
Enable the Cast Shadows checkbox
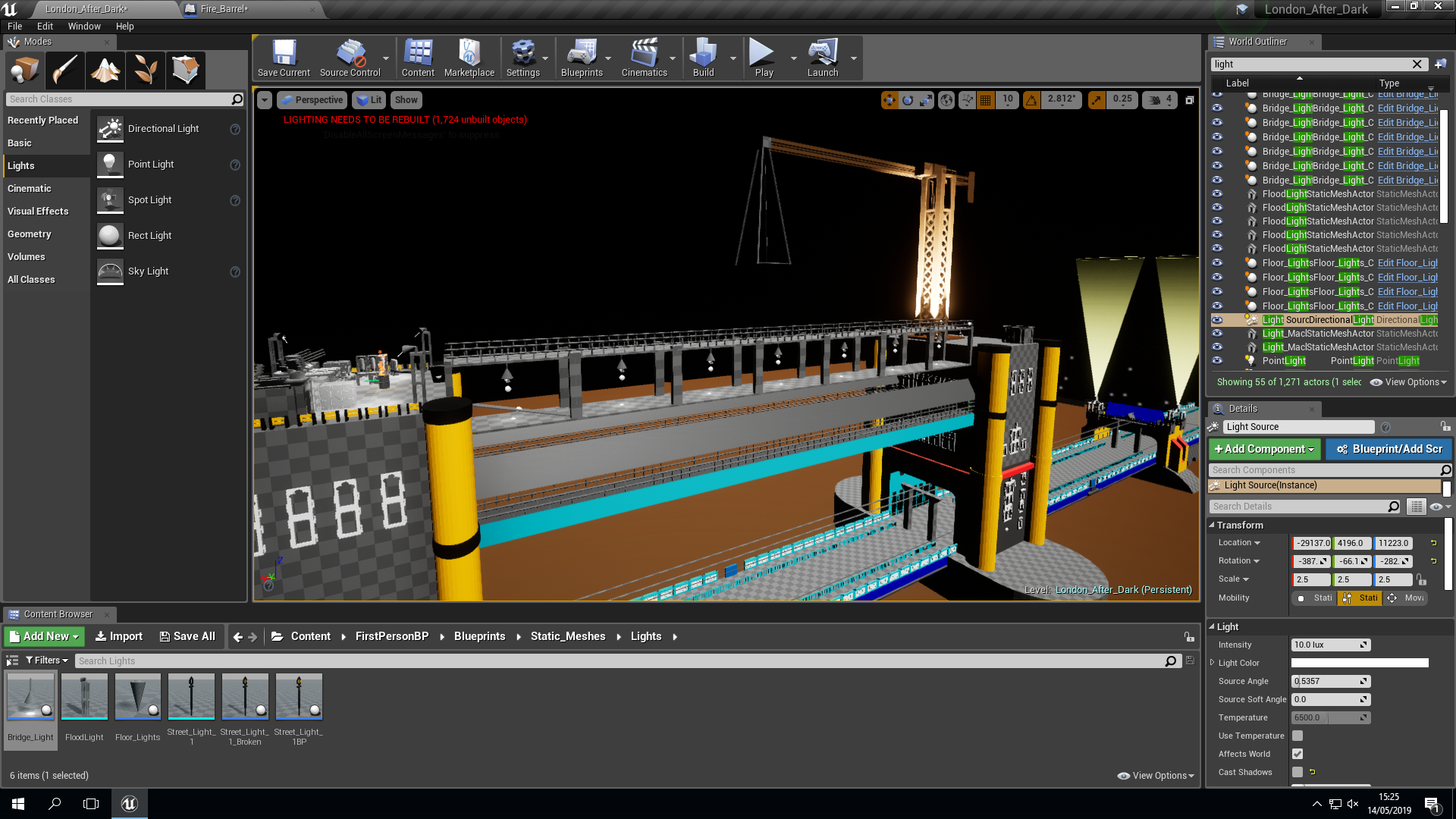point(1298,772)
